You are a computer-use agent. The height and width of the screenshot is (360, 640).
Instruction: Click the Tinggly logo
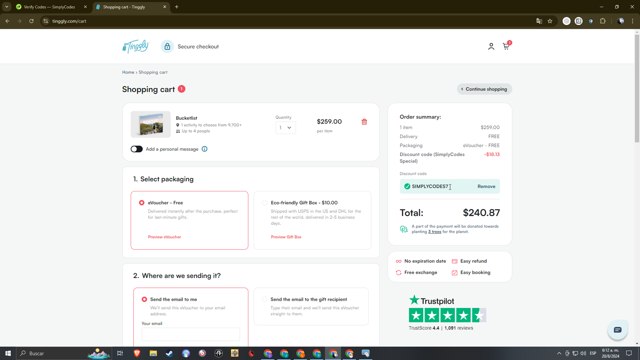(x=135, y=47)
